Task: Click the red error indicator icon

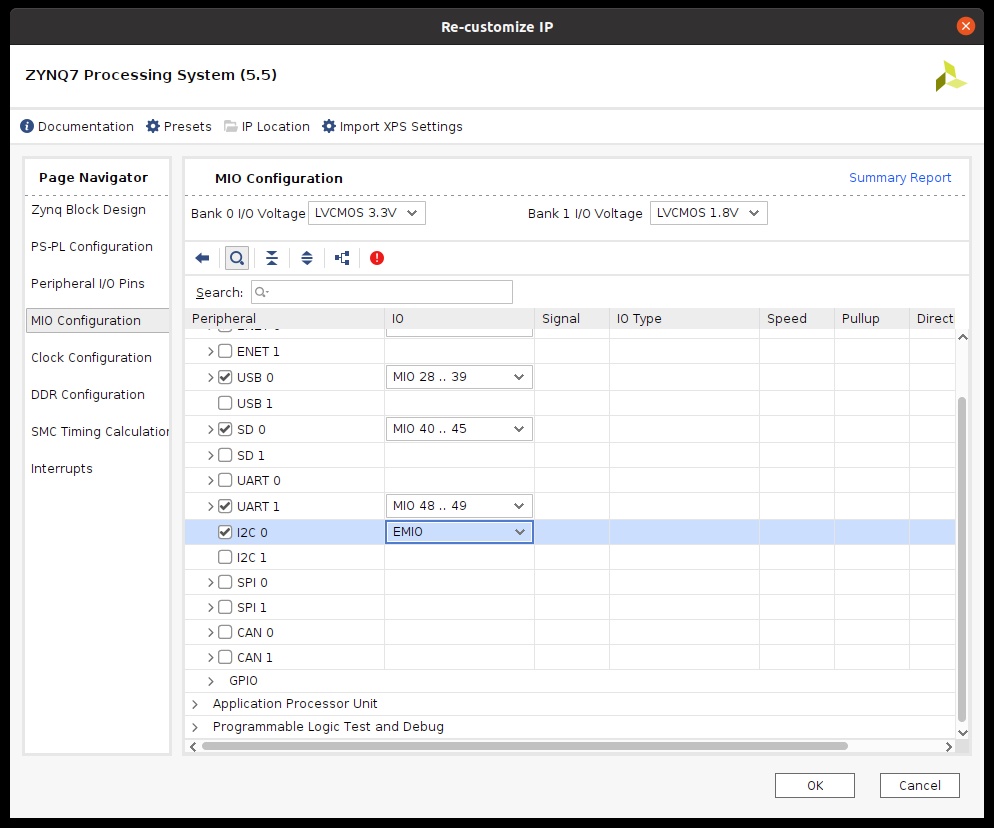Action: [377, 258]
